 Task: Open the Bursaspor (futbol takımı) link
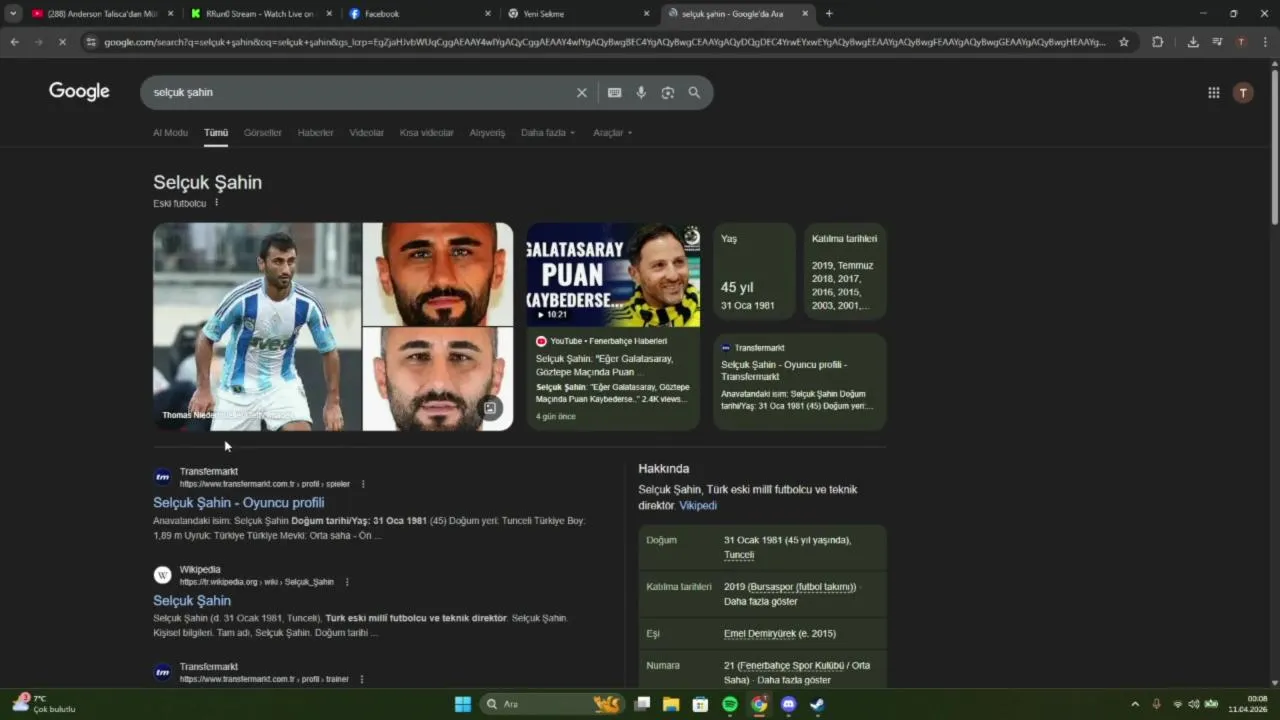click(802, 587)
